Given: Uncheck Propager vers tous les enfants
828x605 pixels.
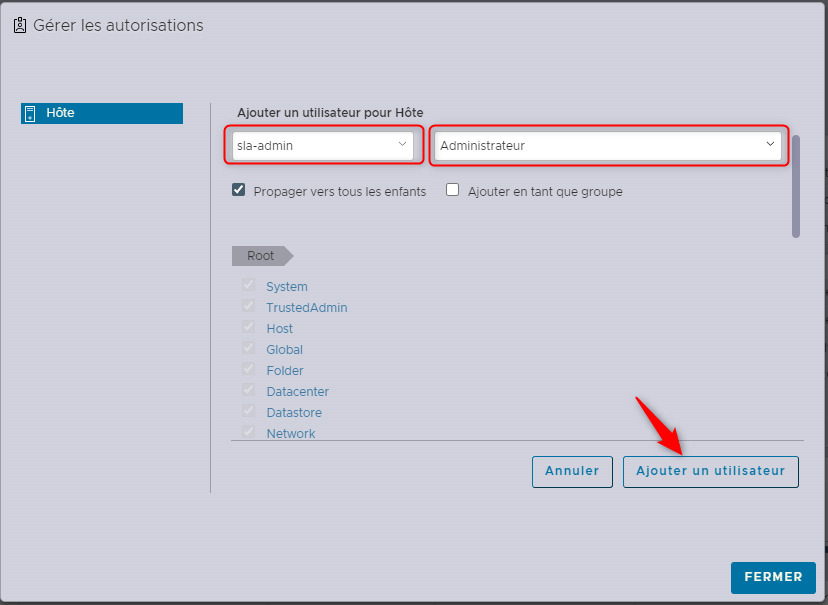Looking at the screenshot, I should (x=239, y=190).
